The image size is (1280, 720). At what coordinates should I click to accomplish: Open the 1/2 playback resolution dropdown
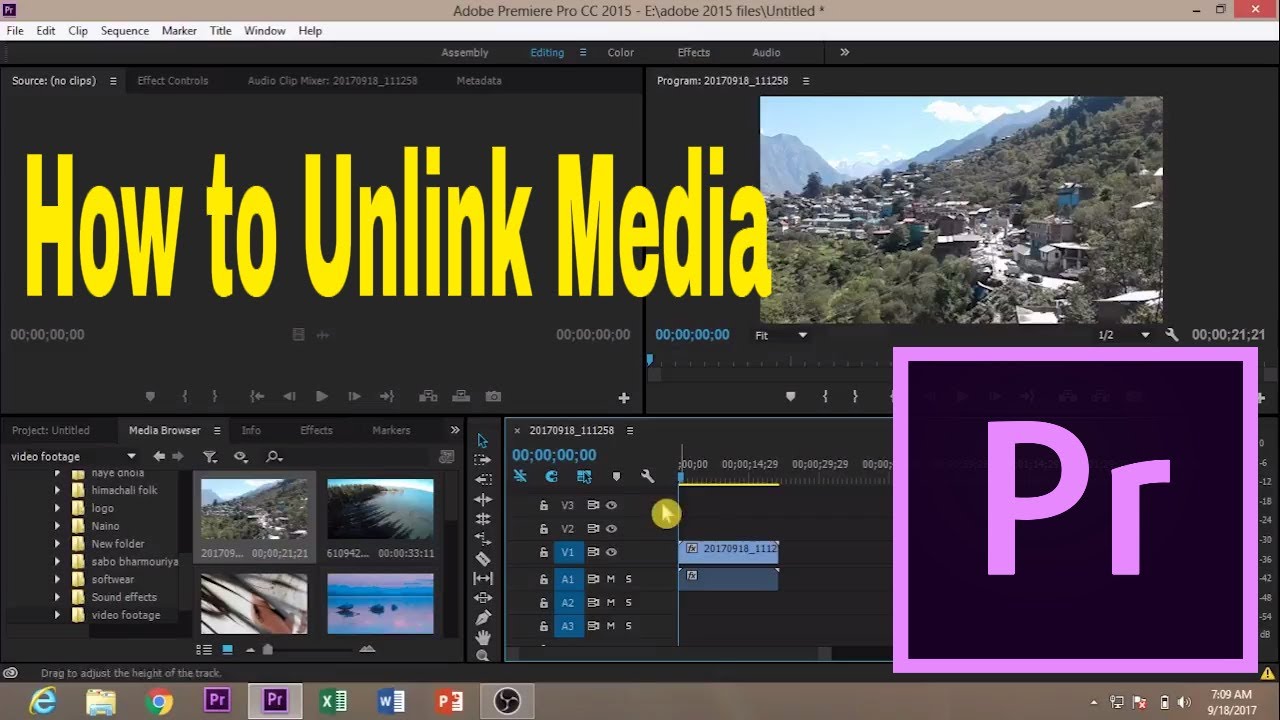(x=1124, y=335)
